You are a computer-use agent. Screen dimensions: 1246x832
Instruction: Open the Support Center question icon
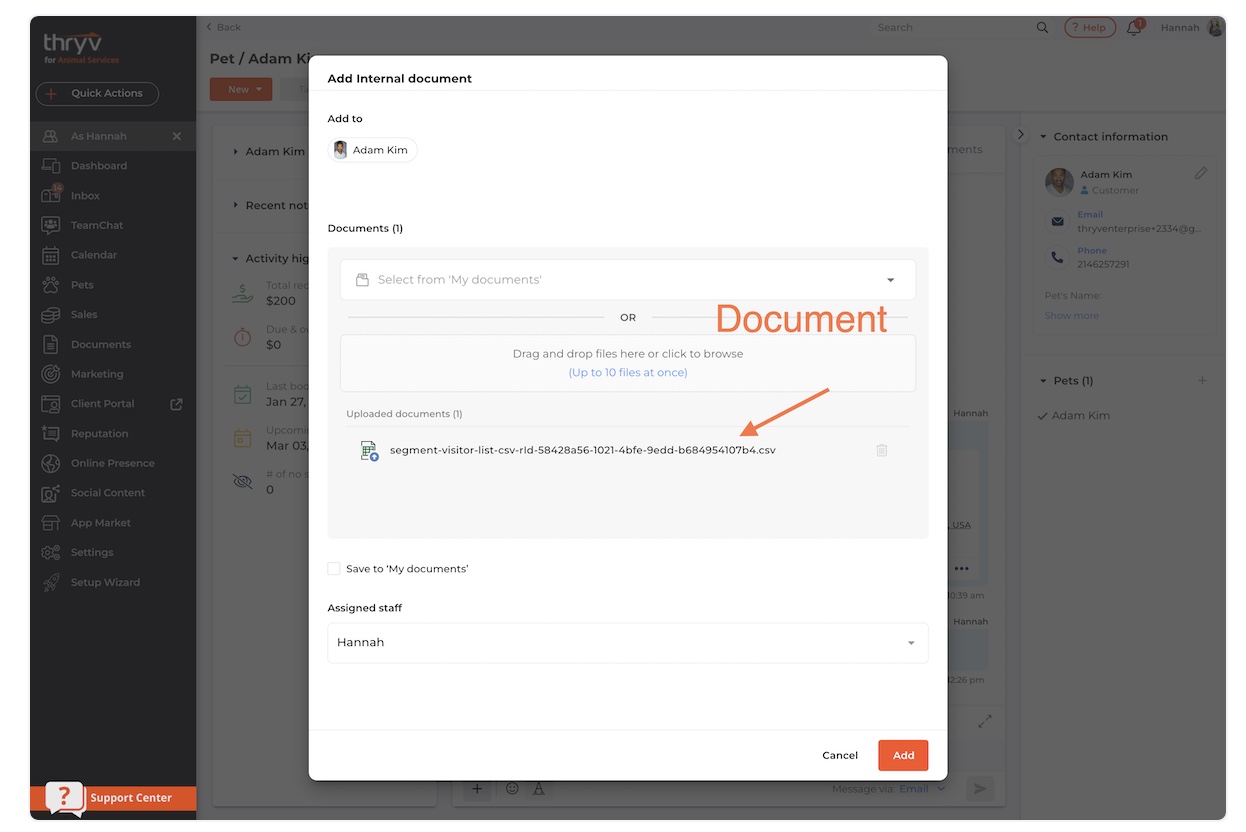pyautogui.click(x=64, y=797)
